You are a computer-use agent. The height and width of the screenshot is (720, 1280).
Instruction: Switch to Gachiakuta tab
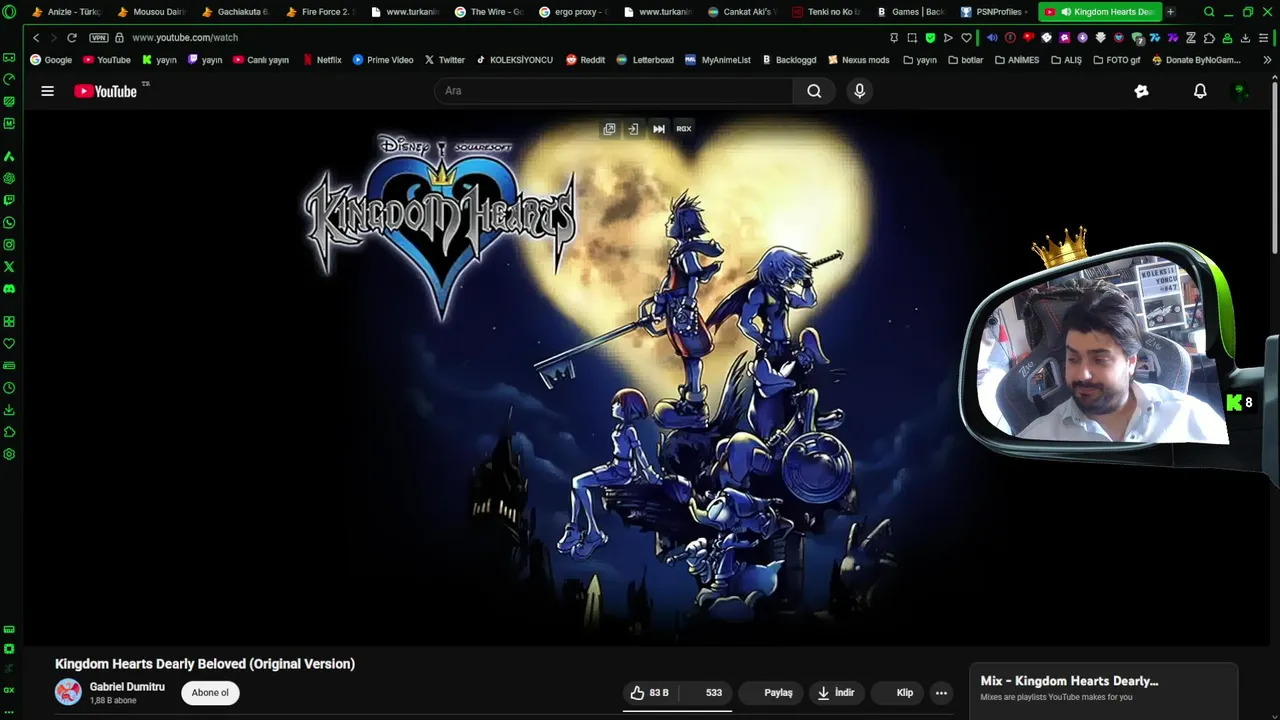click(x=235, y=12)
